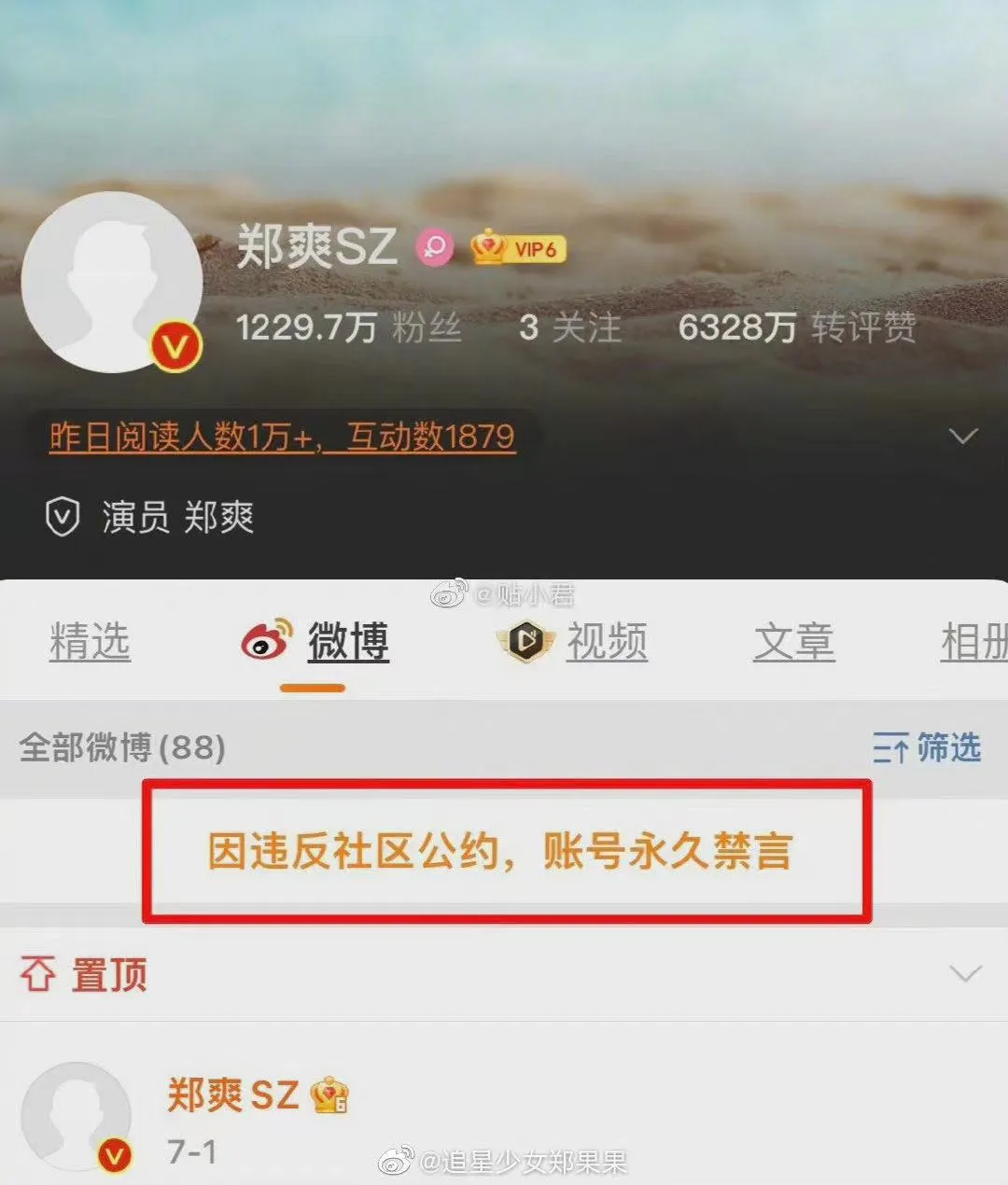Switch to the 视频 tab
The image size is (1008, 1185).
607,642
